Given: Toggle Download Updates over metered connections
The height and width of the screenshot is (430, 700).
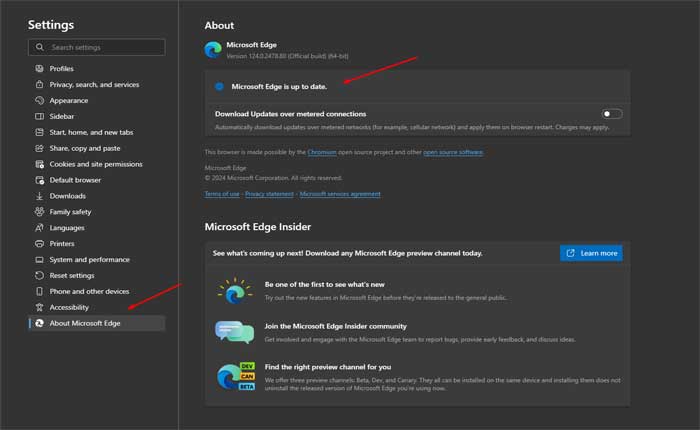Looking at the screenshot, I should point(611,114).
